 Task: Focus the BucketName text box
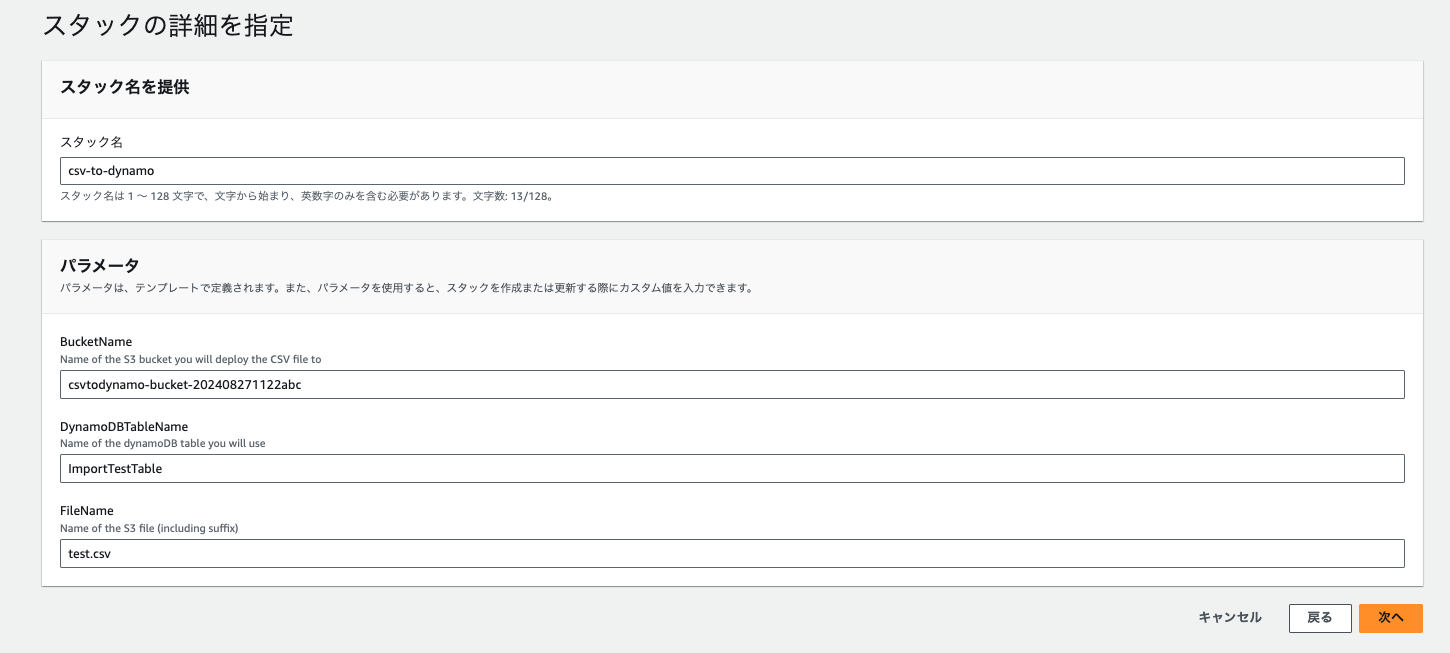pyautogui.click(x=732, y=385)
